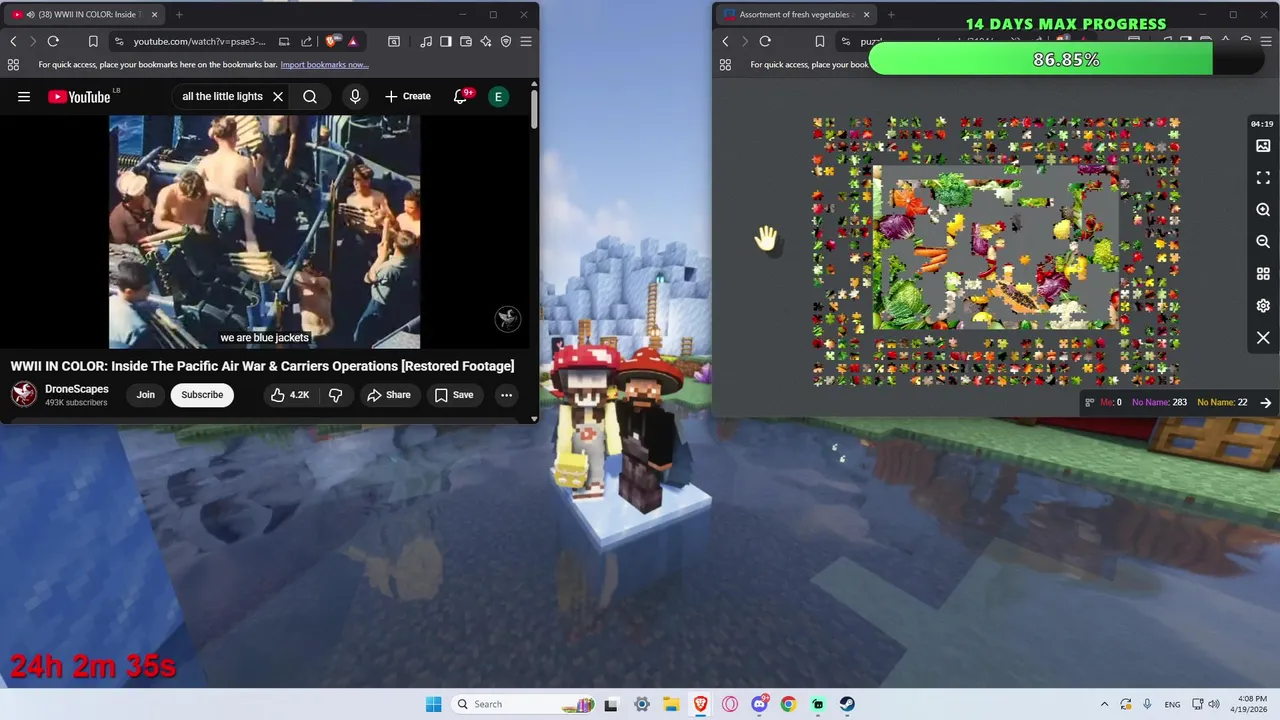The image size is (1280, 720).
Task: Open the DroneScapes channel avatar
Action: 24,394
